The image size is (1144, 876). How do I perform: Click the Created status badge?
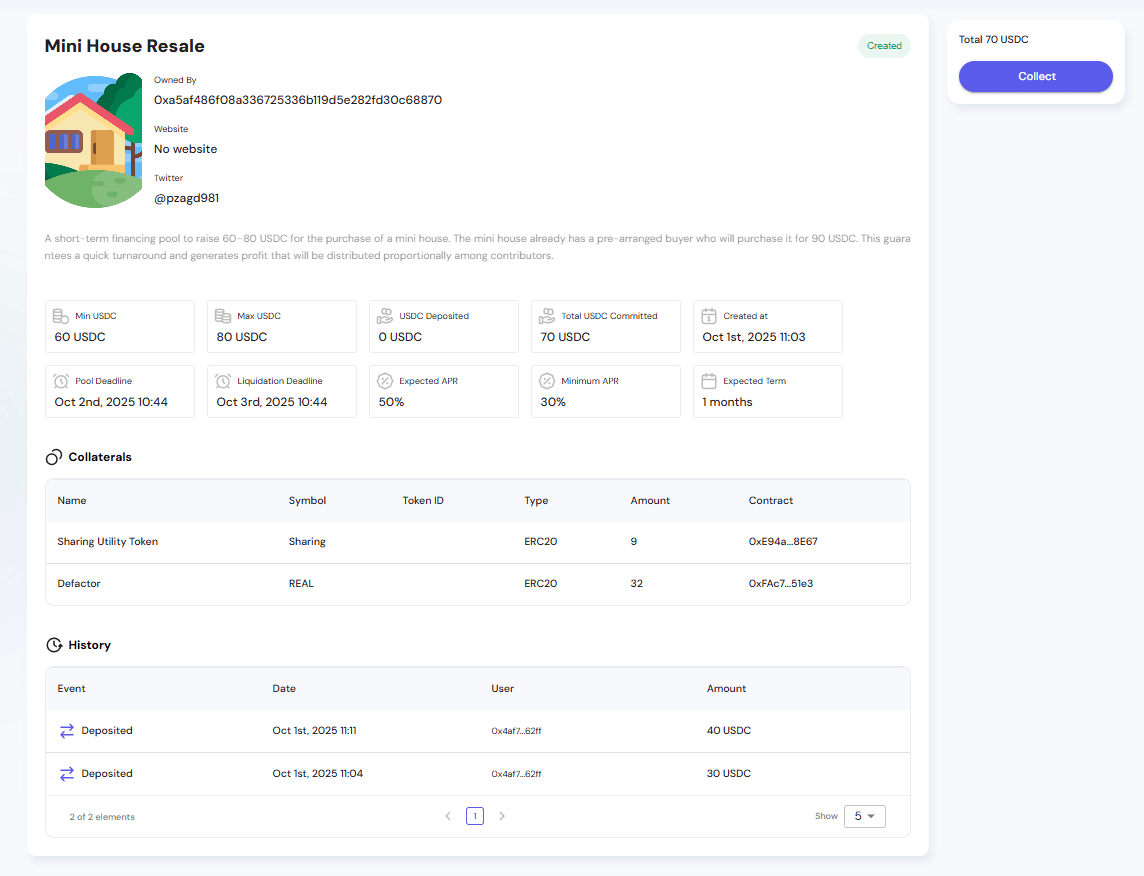884,46
